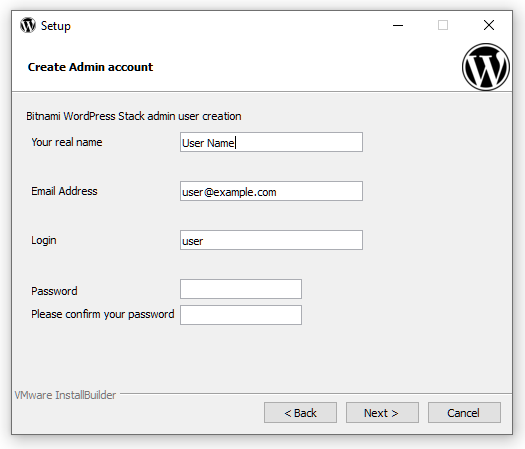Proceed with the Next button
525x449 pixels.
[382, 413]
